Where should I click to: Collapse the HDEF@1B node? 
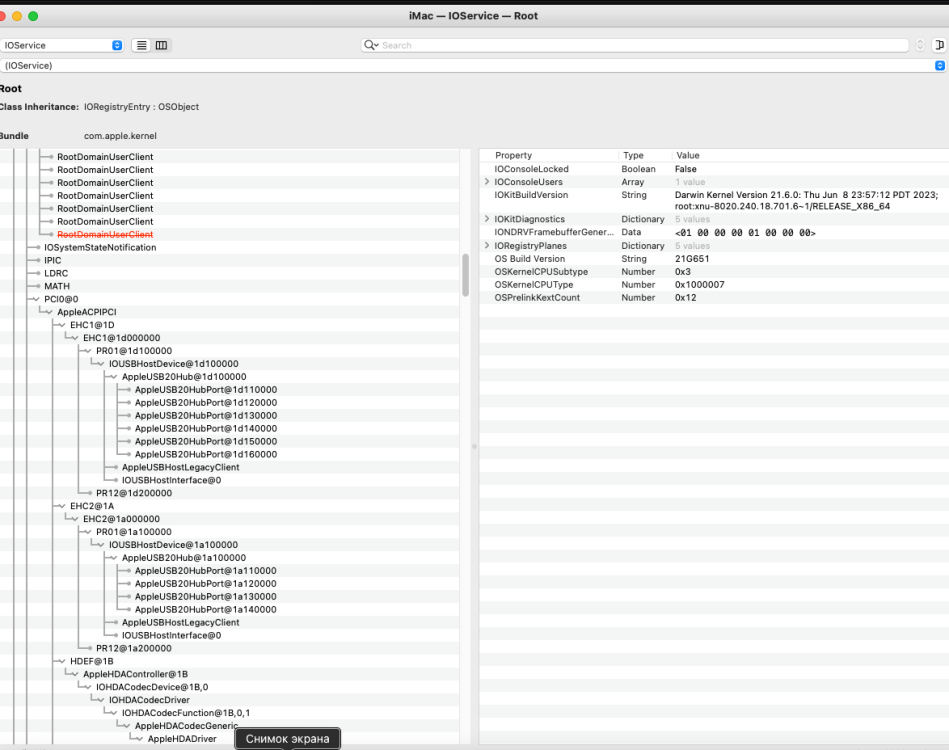click(x=61, y=661)
